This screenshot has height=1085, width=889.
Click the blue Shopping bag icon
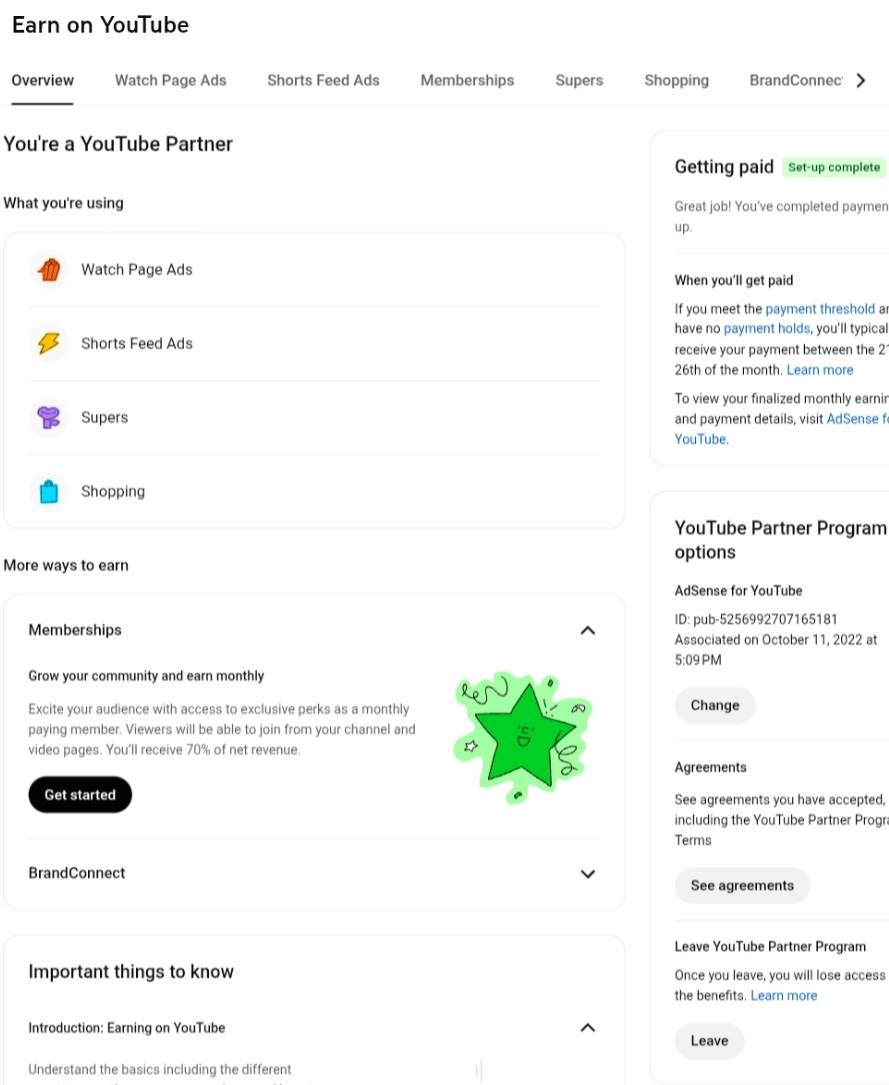click(49, 491)
